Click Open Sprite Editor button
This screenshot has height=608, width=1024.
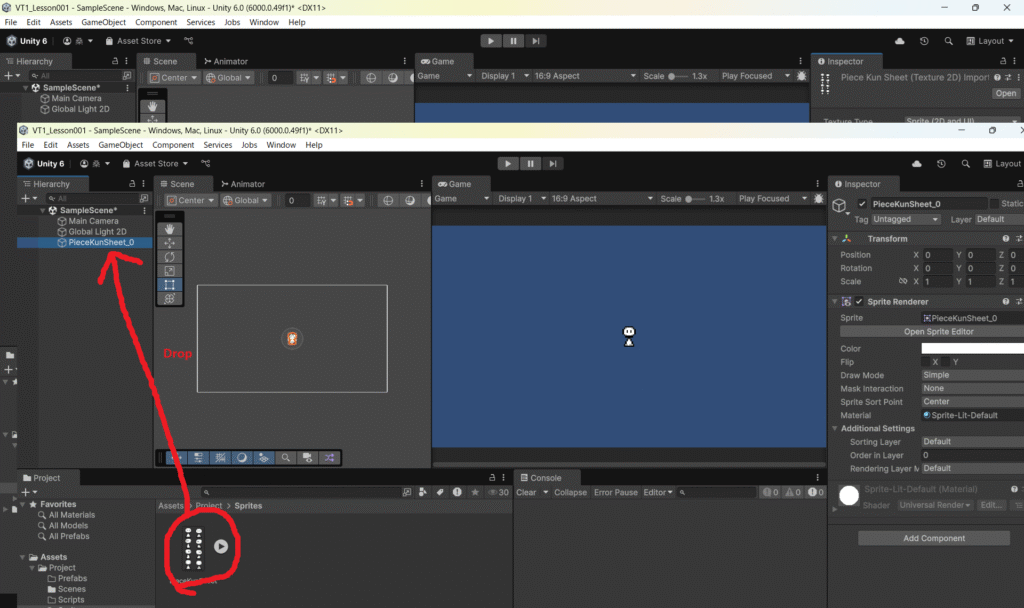pyautogui.click(x=938, y=332)
